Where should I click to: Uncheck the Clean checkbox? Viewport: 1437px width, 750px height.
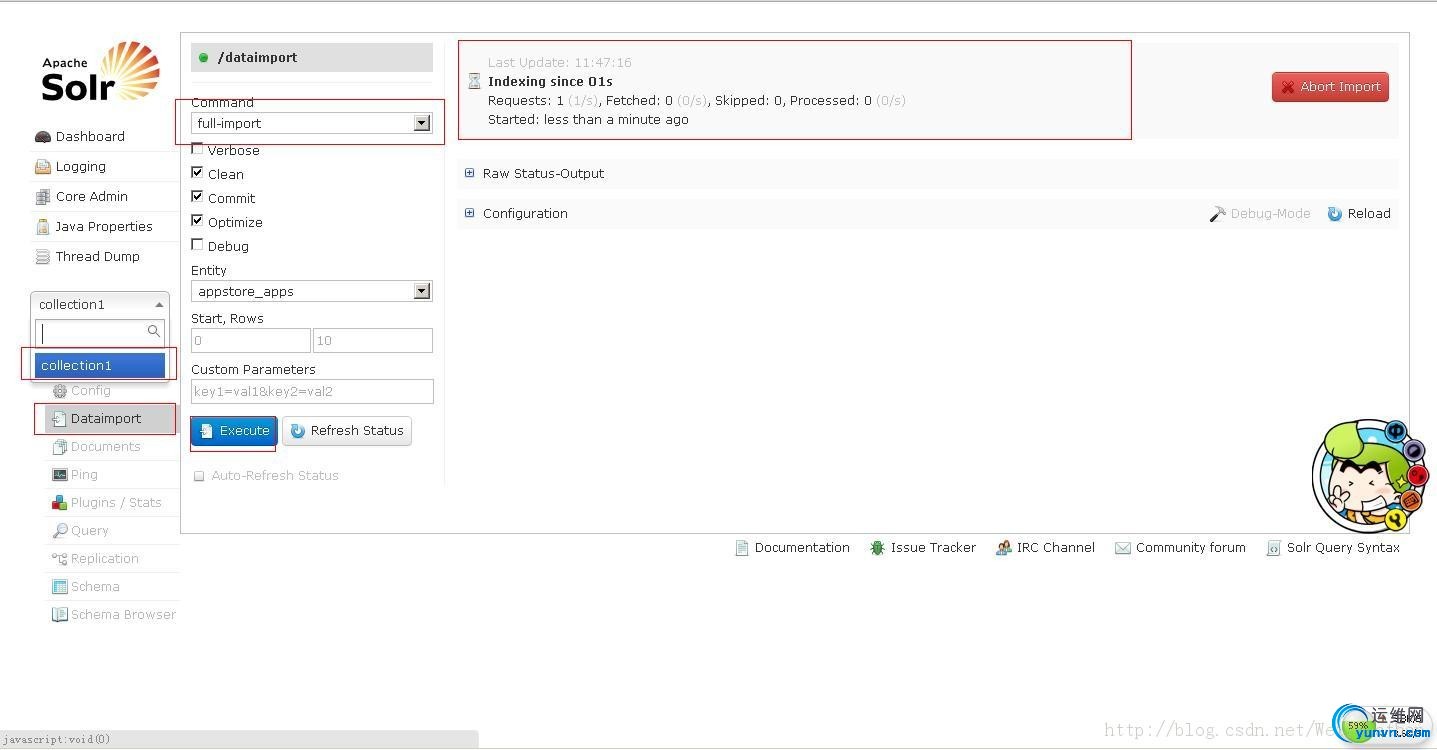click(x=197, y=173)
